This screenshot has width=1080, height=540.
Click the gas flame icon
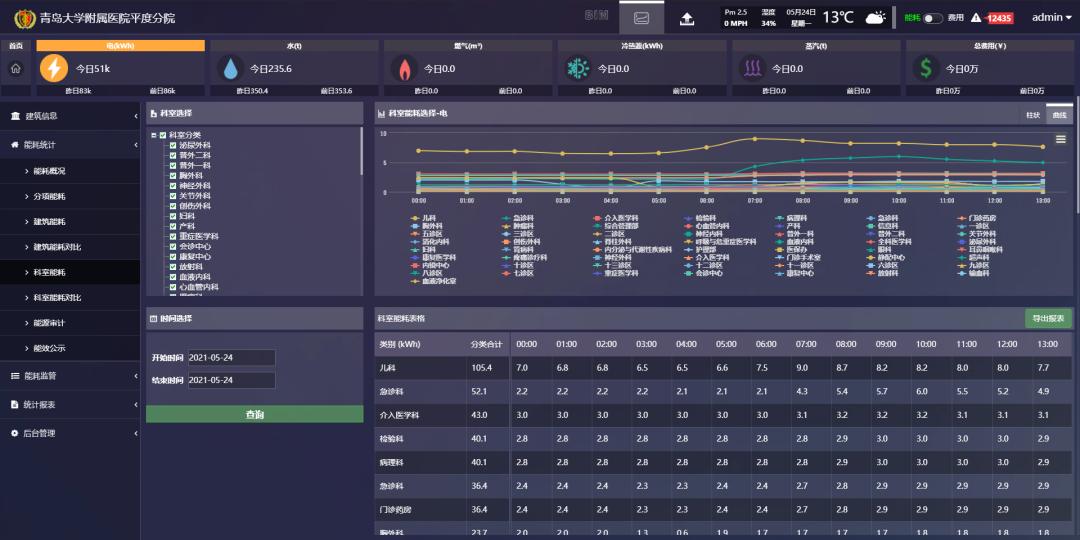(x=404, y=68)
